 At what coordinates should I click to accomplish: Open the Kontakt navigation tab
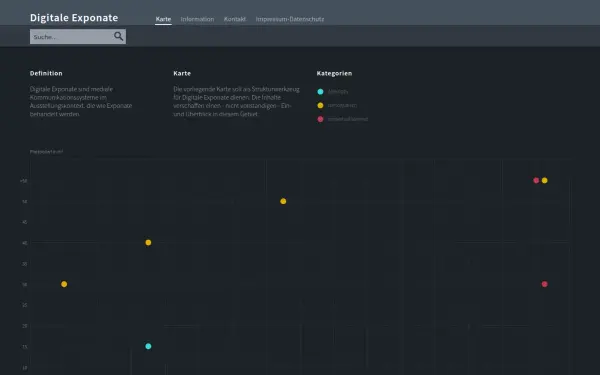(235, 19)
